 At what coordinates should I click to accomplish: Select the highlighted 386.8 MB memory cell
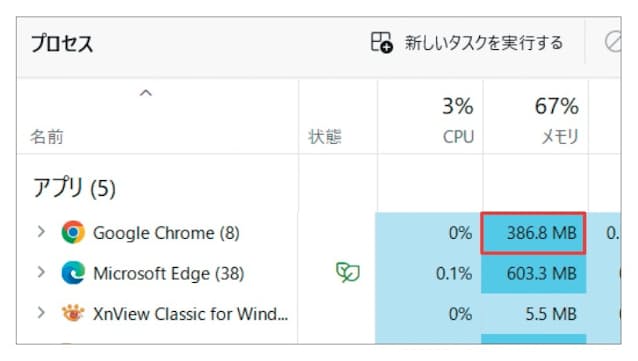[533, 233]
